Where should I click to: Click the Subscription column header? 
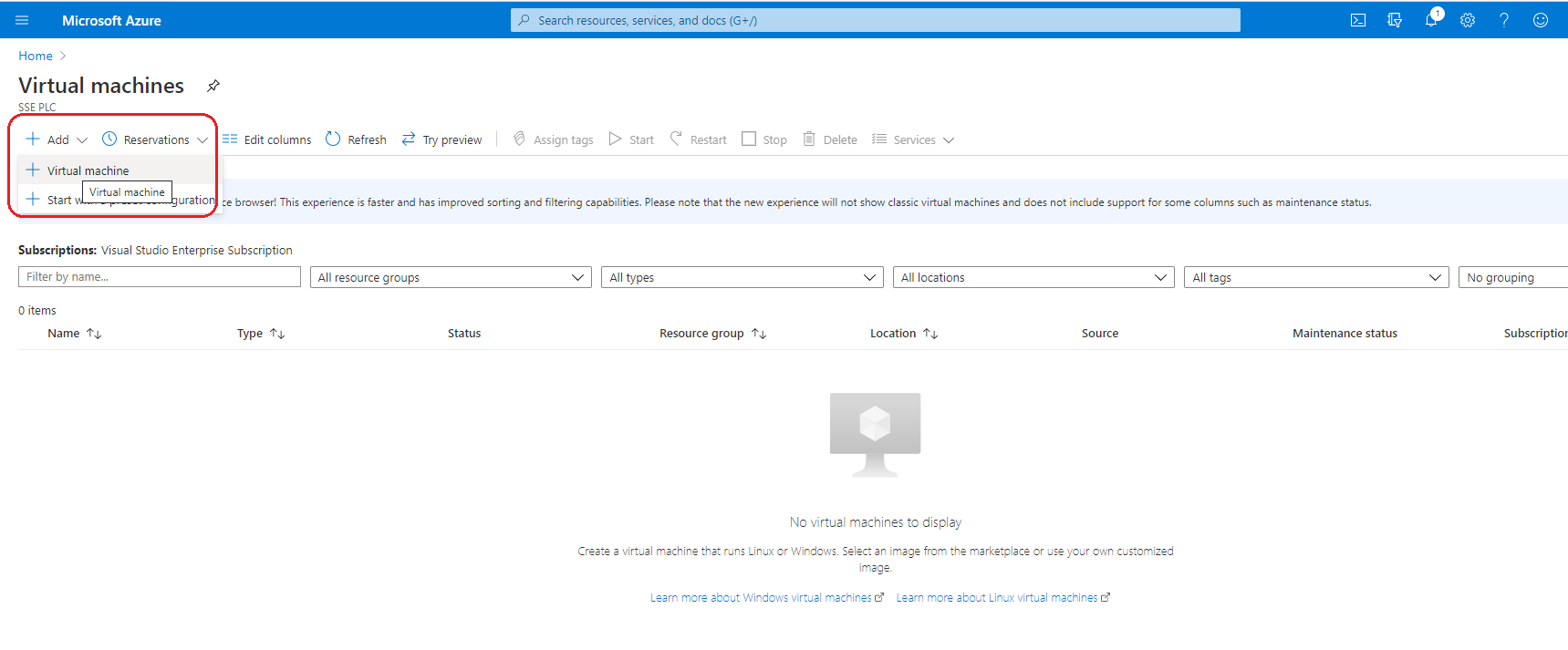[x=1536, y=334]
